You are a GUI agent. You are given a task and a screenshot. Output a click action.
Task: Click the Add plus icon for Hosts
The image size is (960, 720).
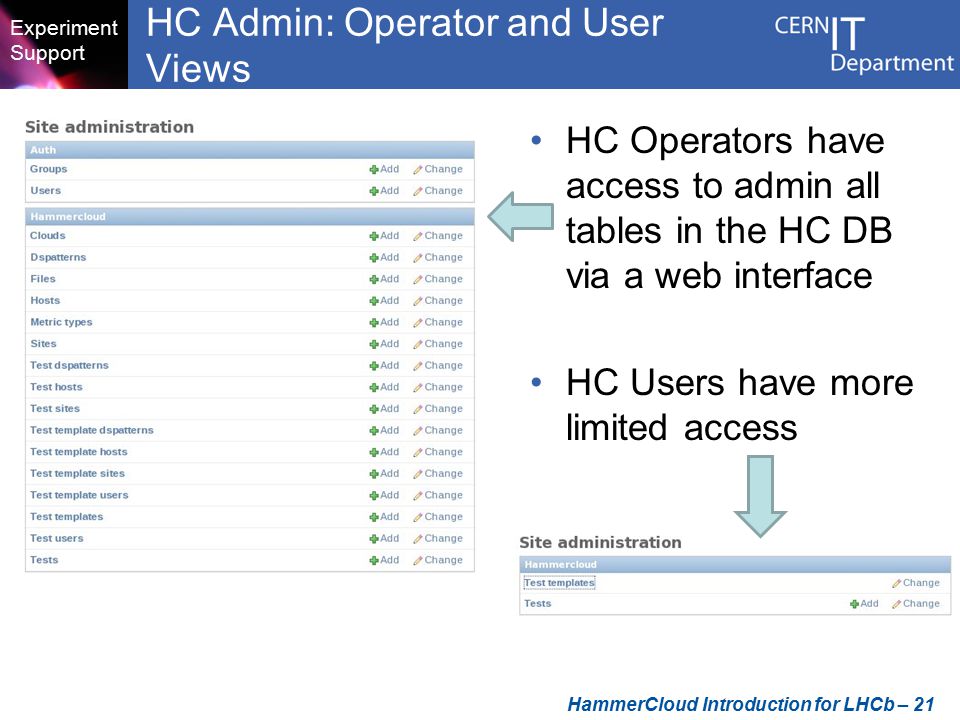point(373,301)
